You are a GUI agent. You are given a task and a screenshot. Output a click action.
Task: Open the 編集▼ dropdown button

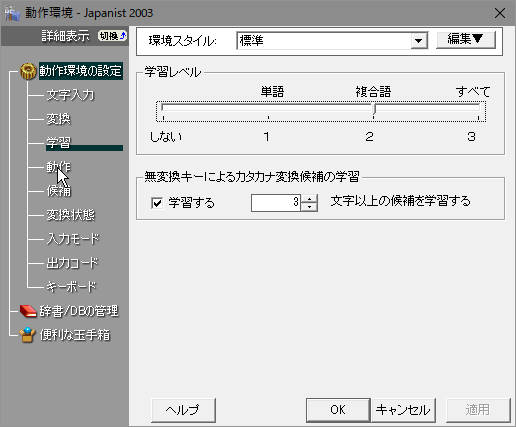[x=466, y=39]
